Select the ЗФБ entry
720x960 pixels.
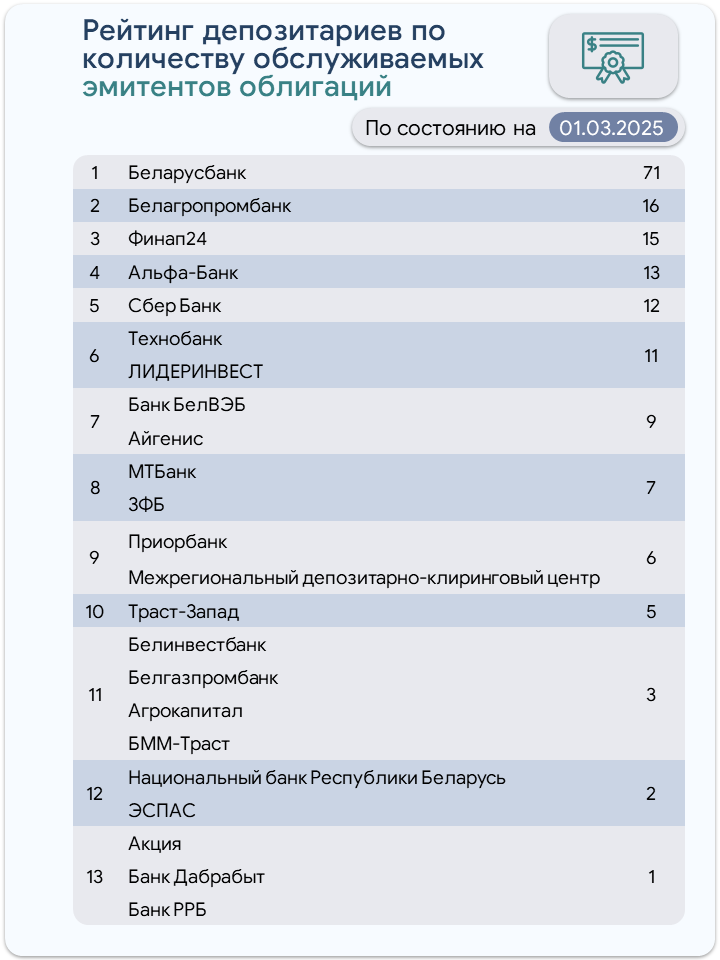[146, 505]
